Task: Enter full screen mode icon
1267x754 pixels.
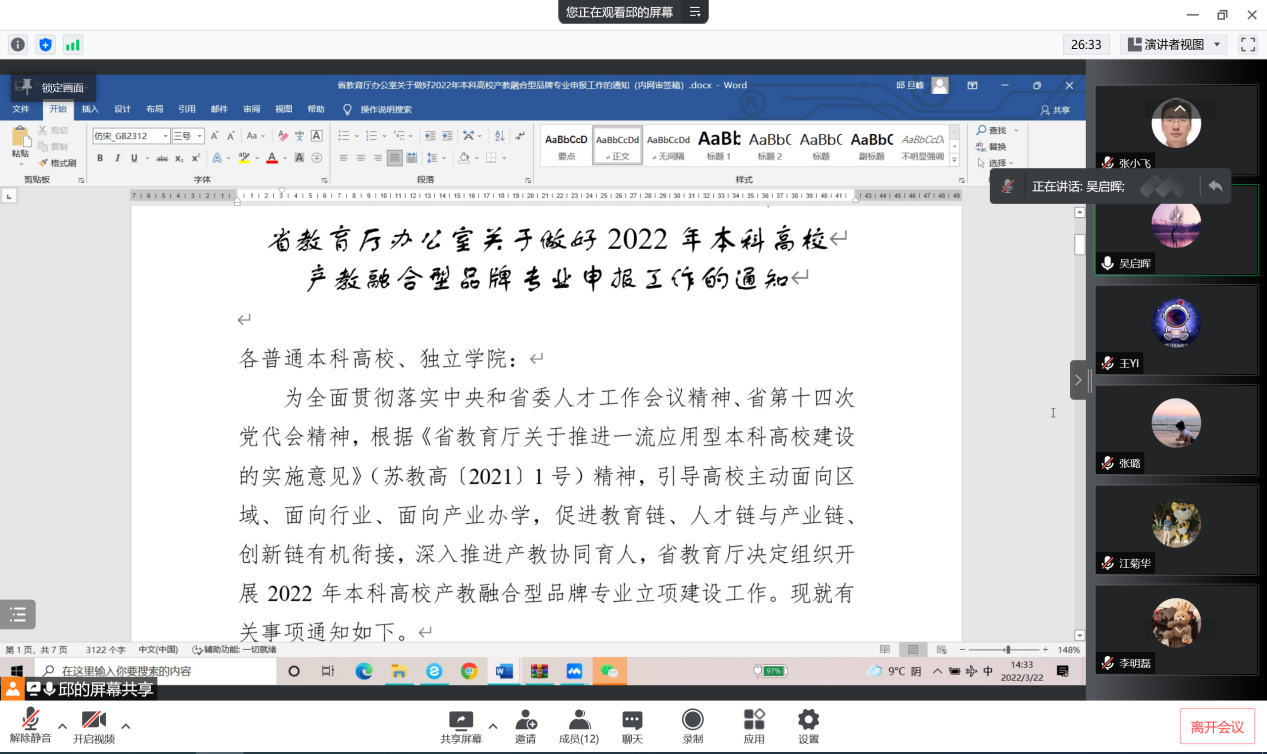Action: (x=1247, y=44)
